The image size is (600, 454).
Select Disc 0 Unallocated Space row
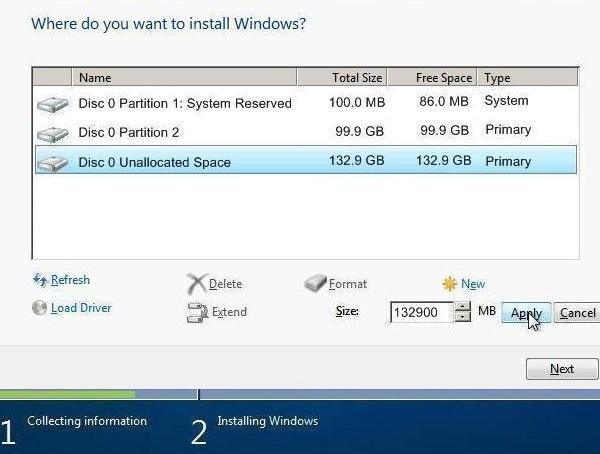click(x=306, y=160)
